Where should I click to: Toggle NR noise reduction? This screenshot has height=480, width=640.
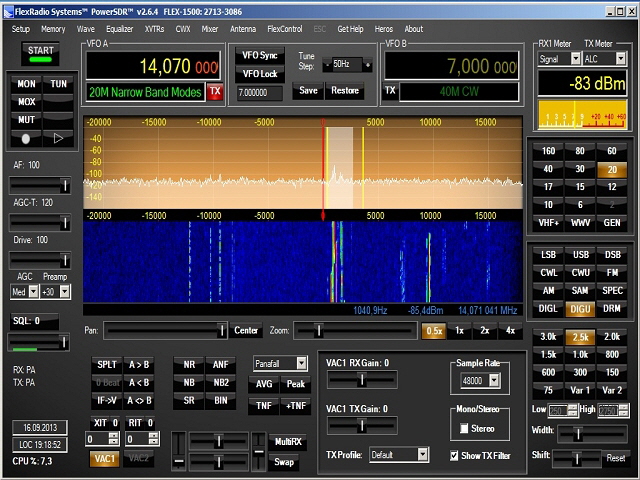[x=189, y=365]
